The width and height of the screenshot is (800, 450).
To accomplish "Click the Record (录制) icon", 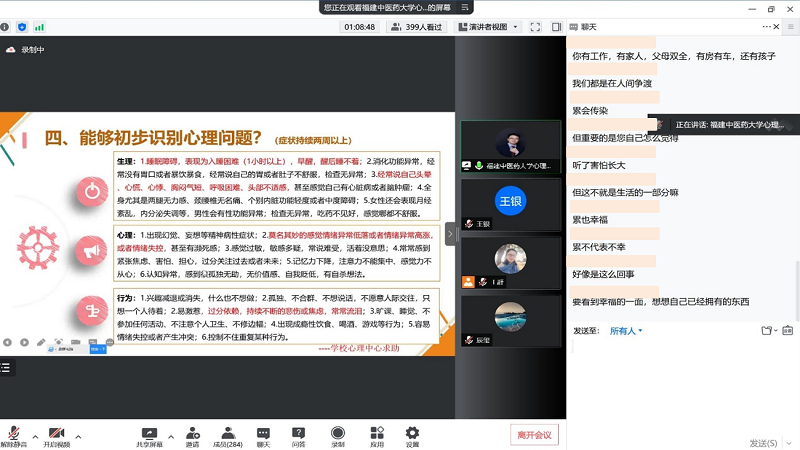I will click(338, 437).
